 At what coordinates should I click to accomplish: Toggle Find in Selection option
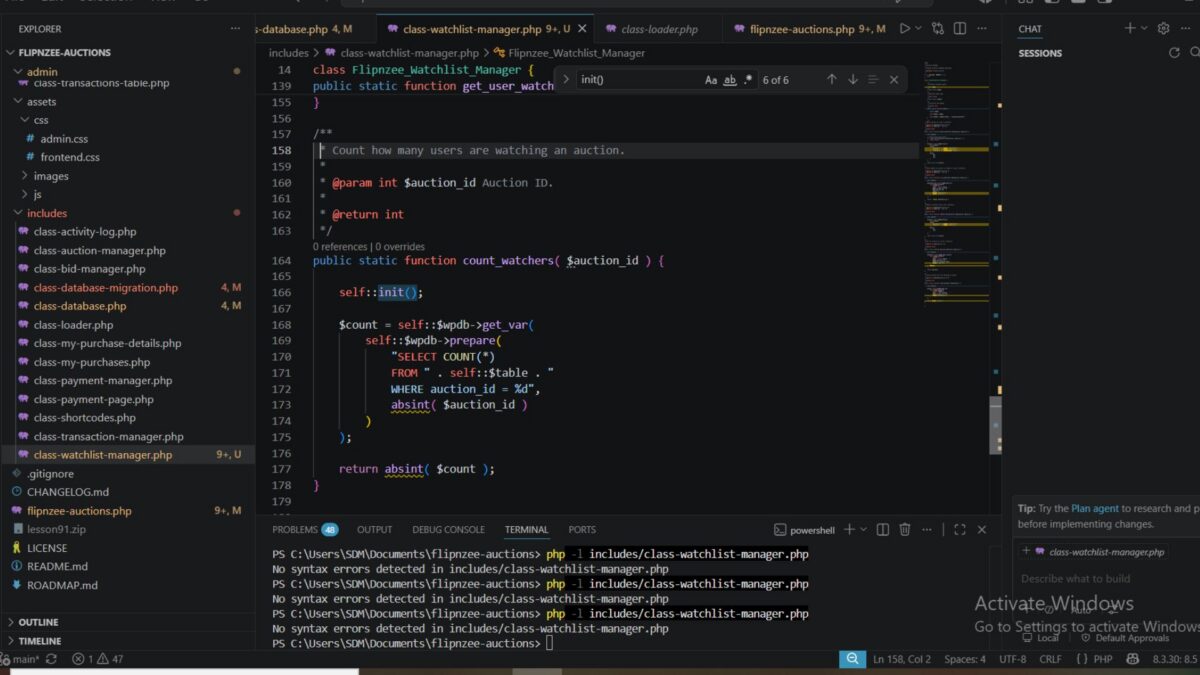click(x=873, y=80)
